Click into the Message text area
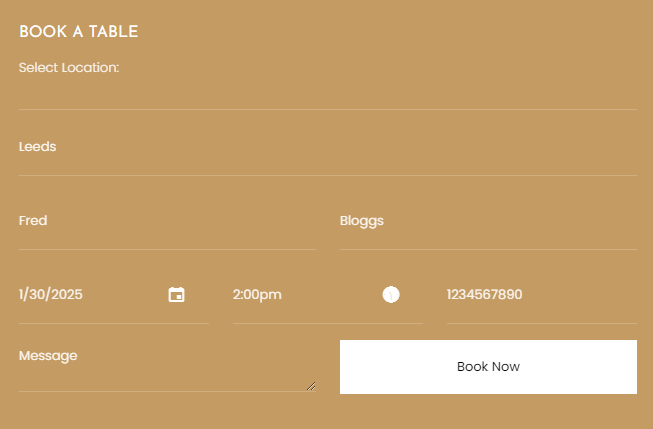The width and height of the screenshot is (653, 429). coord(167,366)
